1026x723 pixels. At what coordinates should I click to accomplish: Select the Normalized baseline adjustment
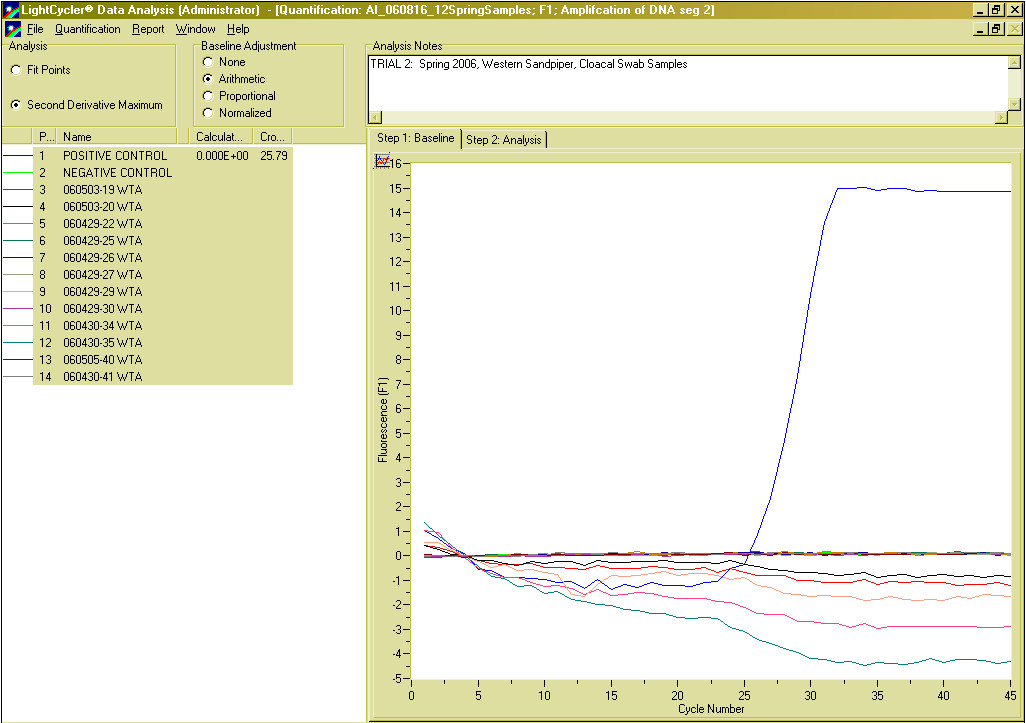pyautogui.click(x=208, y=113)
